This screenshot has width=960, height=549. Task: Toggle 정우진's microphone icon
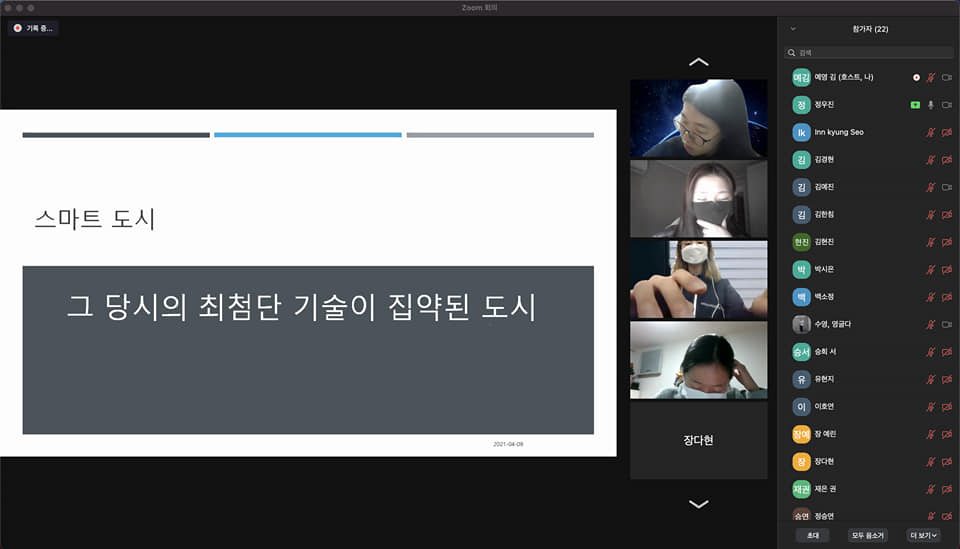pyautogui.click(x=931, y=105)
